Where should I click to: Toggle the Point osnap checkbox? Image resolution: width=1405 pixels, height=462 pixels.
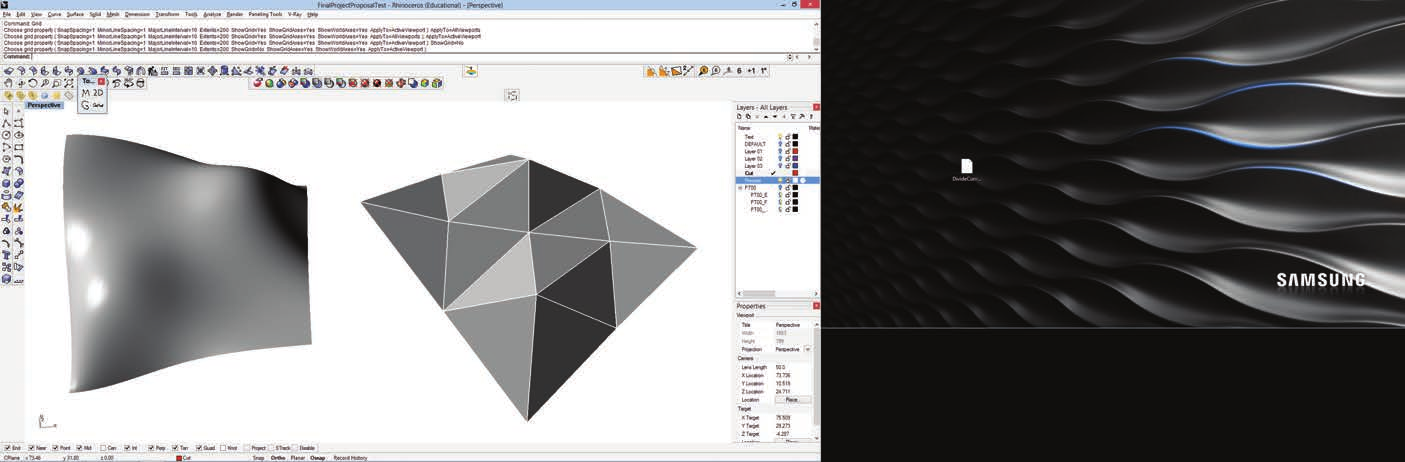pyautogui.click(x=55, y=448)
